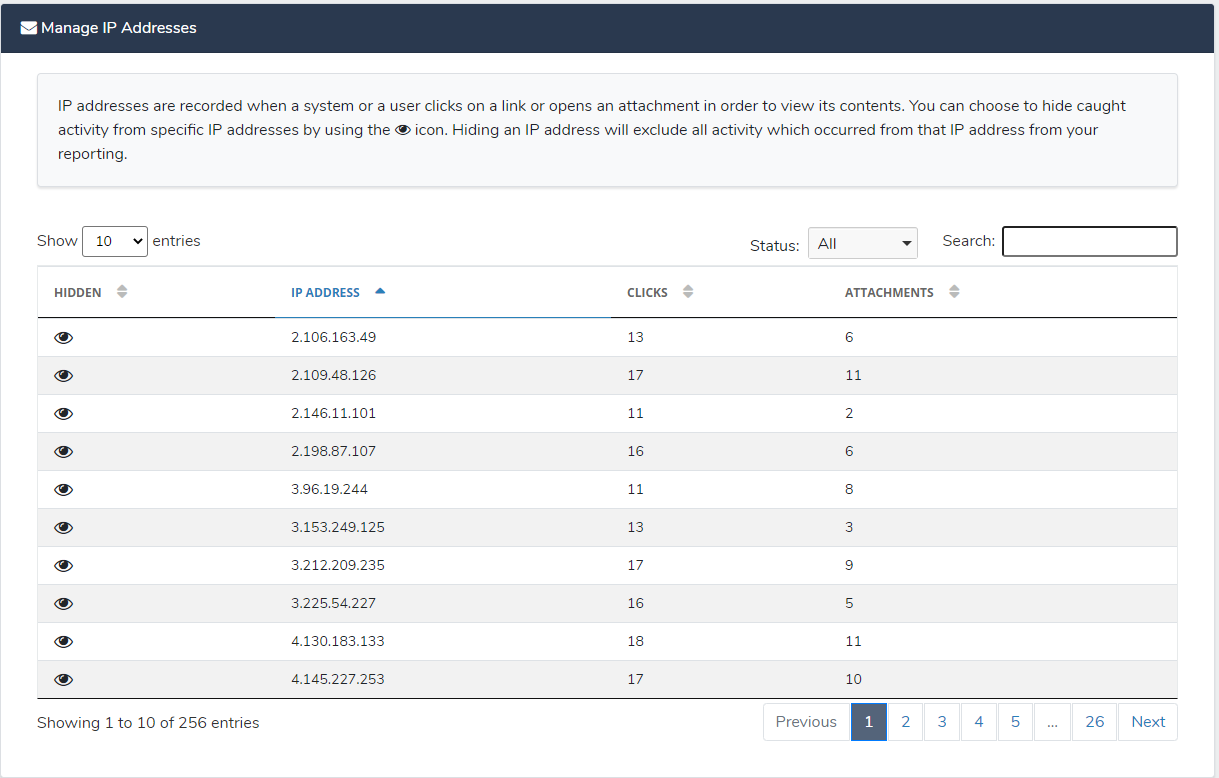The width and height of the screenshot is (1219, 778).
Task: Click the eye icon for 4.145.227.253
Action: coord(63,679)
